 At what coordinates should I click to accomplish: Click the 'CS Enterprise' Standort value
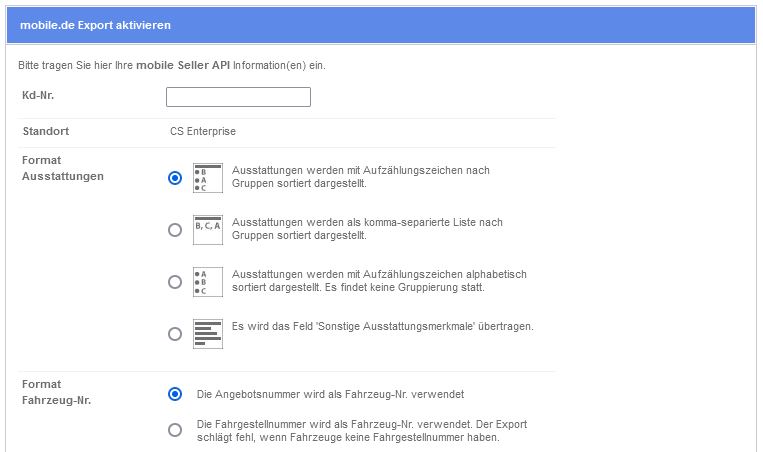203,131
